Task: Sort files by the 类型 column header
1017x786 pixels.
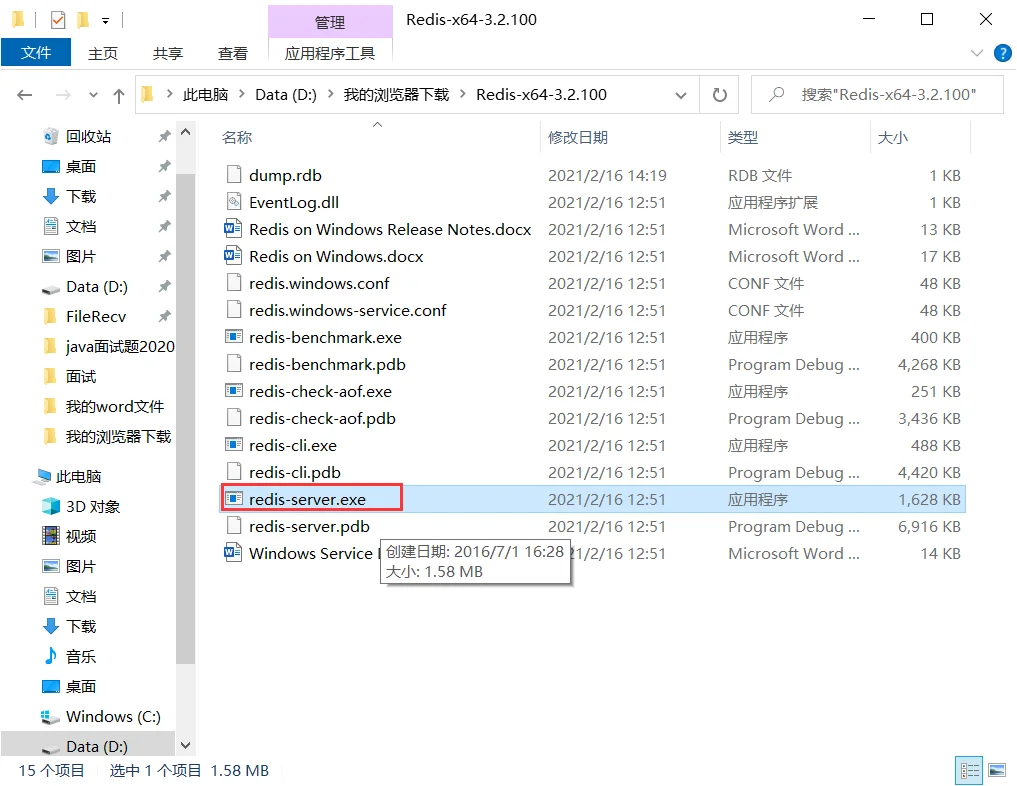Action: click(x=743, y=137)
